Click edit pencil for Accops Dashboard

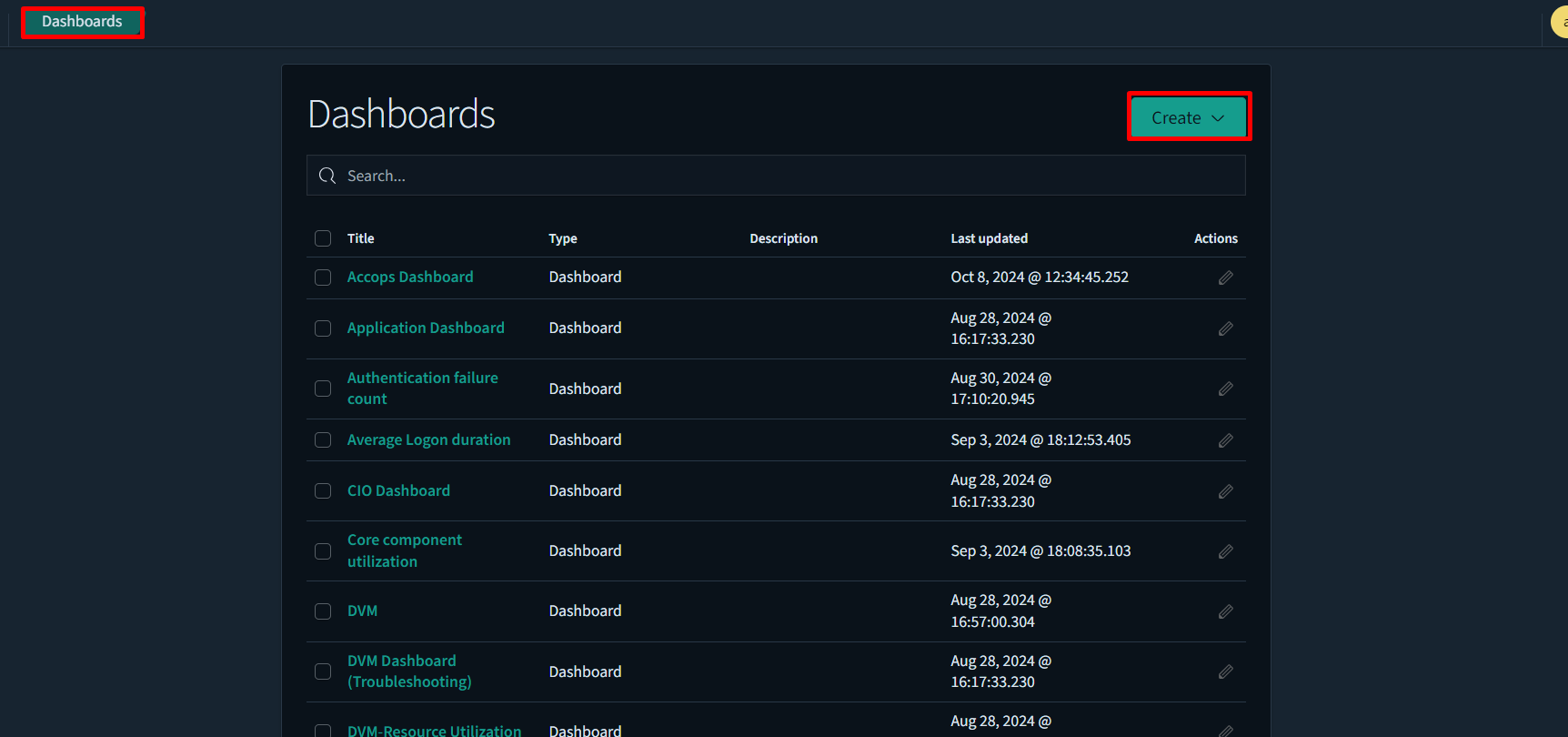(x=1225, y=278)
